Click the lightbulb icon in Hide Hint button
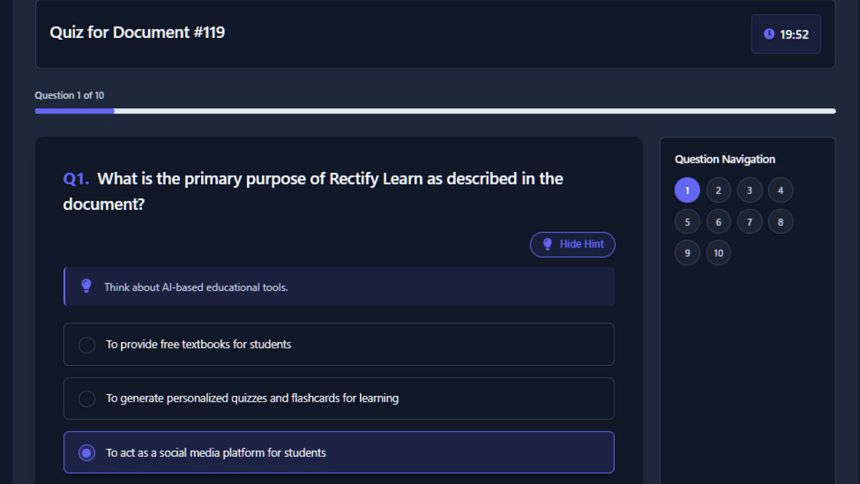 pyautogui.click(x=547, y=244)
